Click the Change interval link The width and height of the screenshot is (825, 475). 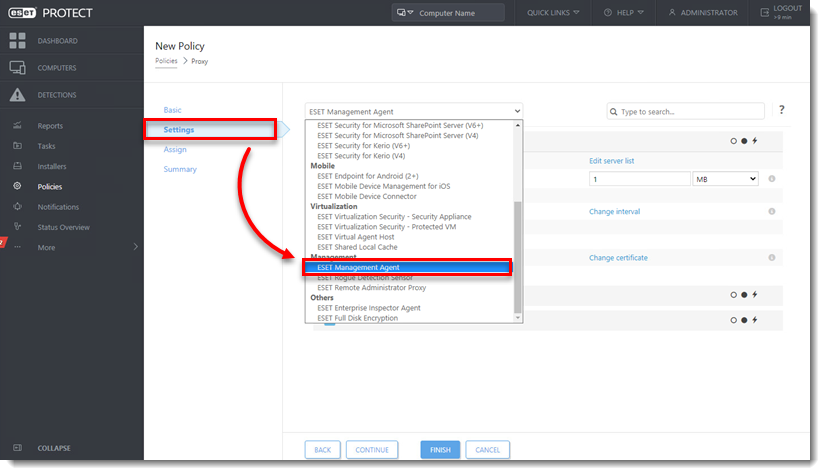pyautogui.click(x=615, y=211)
